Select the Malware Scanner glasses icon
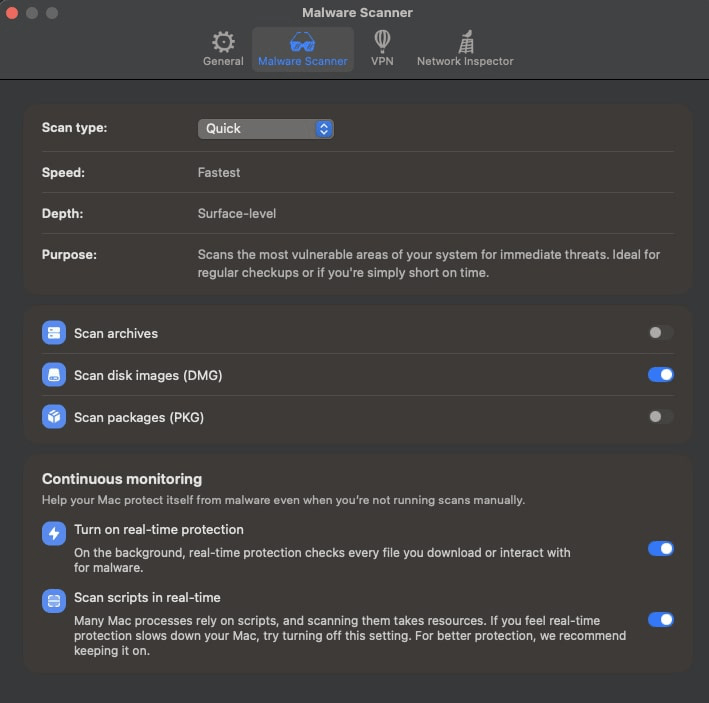709x703 pixels. pos(303,42)
